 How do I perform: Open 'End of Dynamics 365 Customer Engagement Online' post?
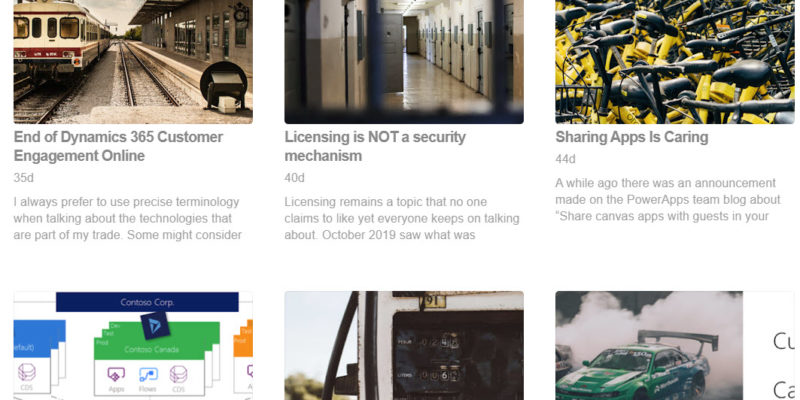[118, 146]
